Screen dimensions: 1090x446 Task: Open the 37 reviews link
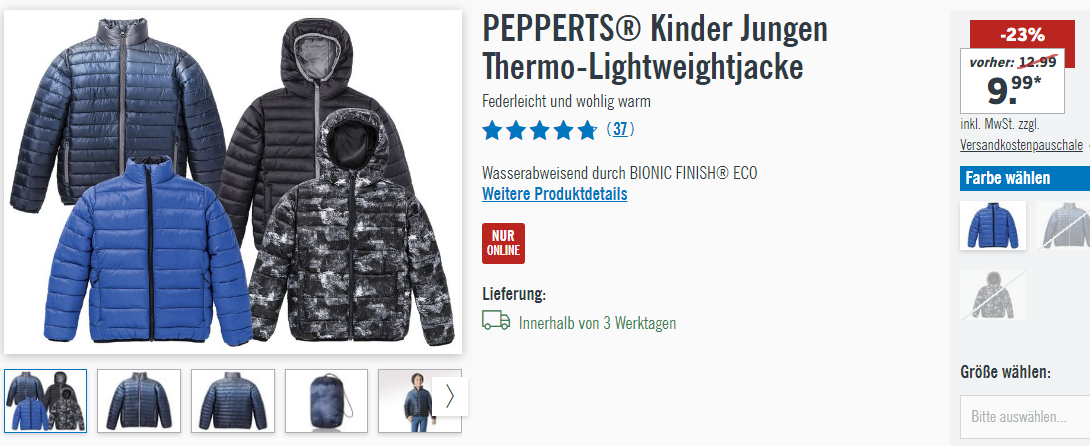click(x=620, y=129)
